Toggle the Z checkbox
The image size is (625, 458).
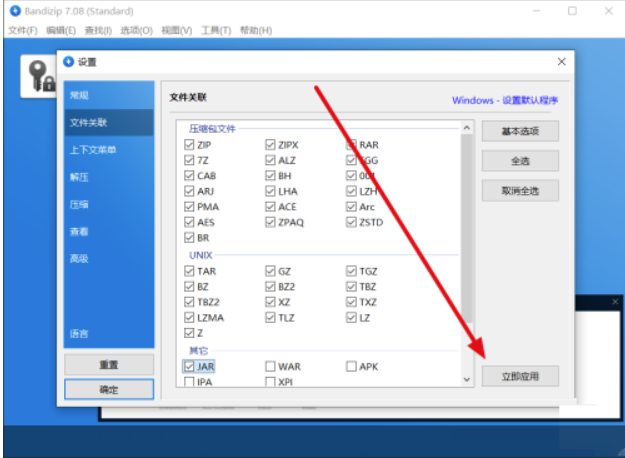click(189, 333)
